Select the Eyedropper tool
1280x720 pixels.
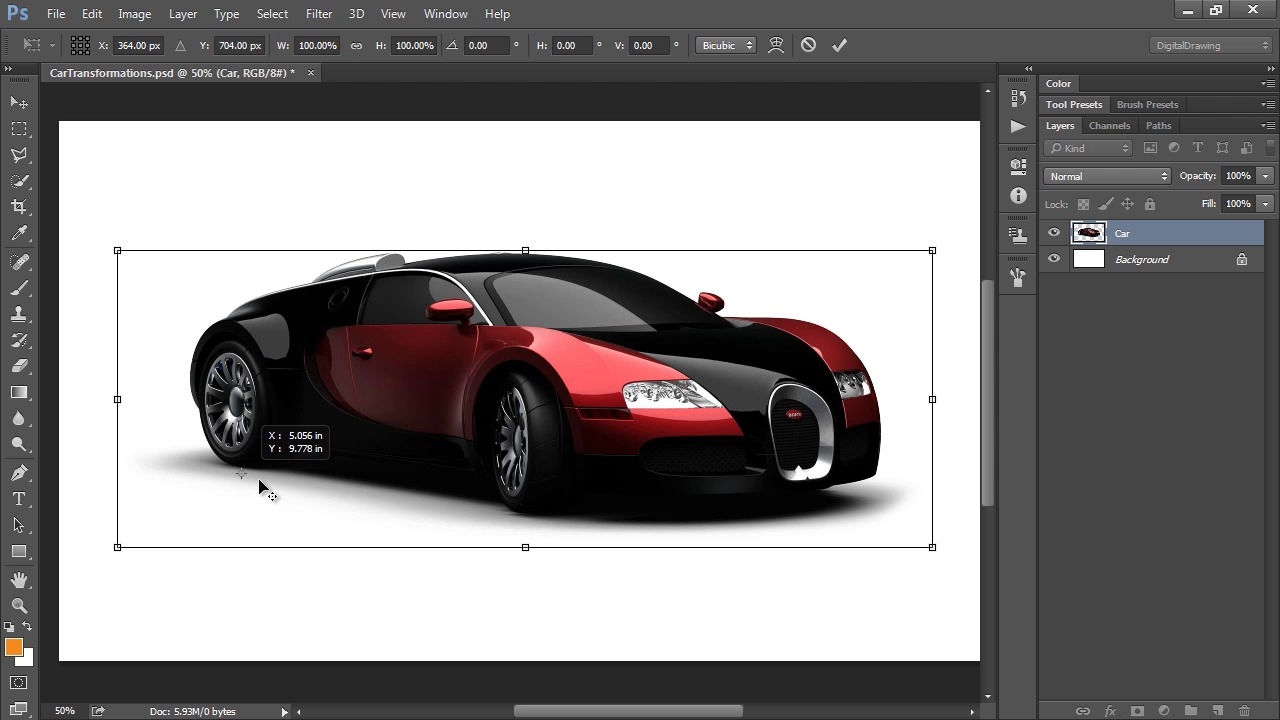tap(19, 233)
